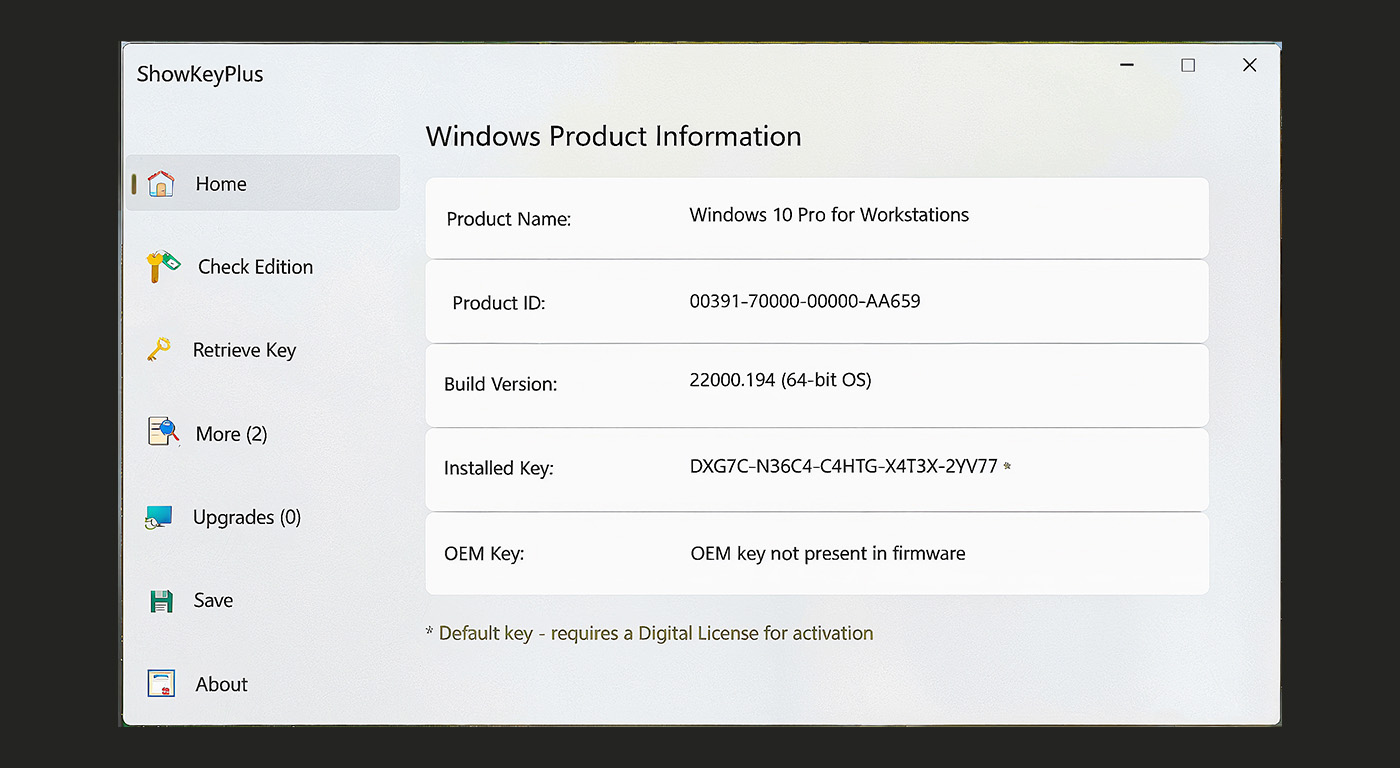Click the Check Edition keys icon
This screenshot has height=768, width=1400.
coord(163,266)
